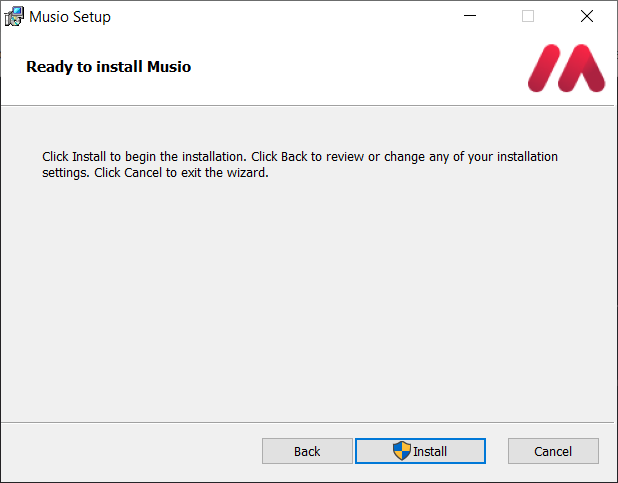Click the white header banner background

tap(350, 70)
